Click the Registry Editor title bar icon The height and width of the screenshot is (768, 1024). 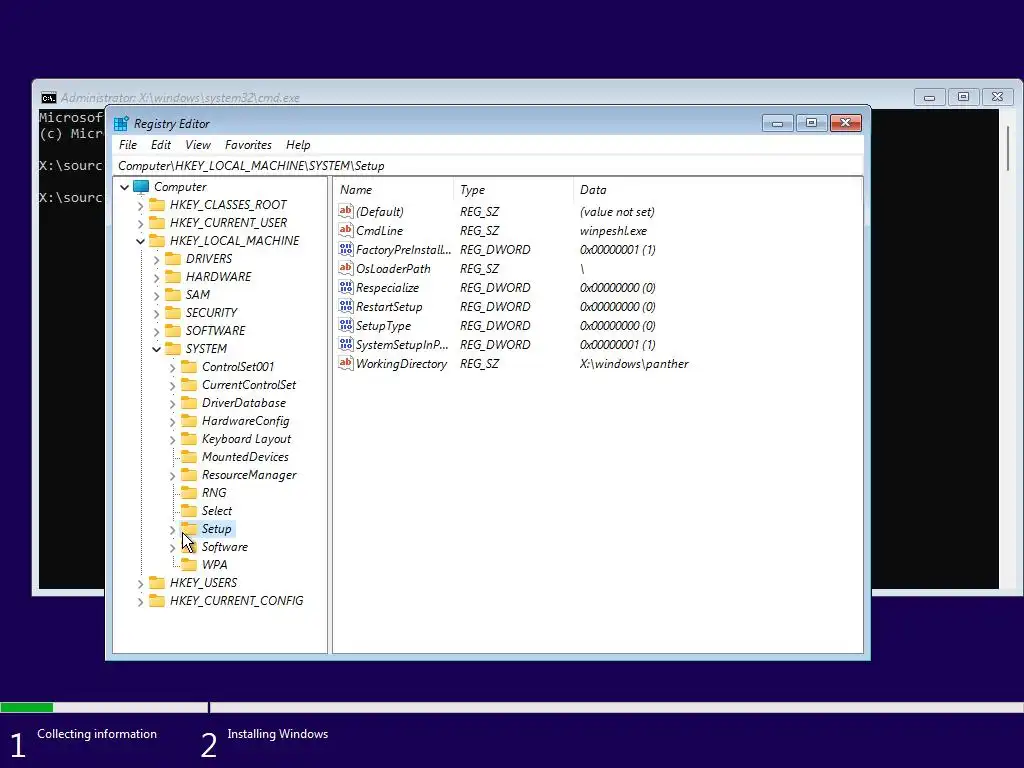[121, 123]
